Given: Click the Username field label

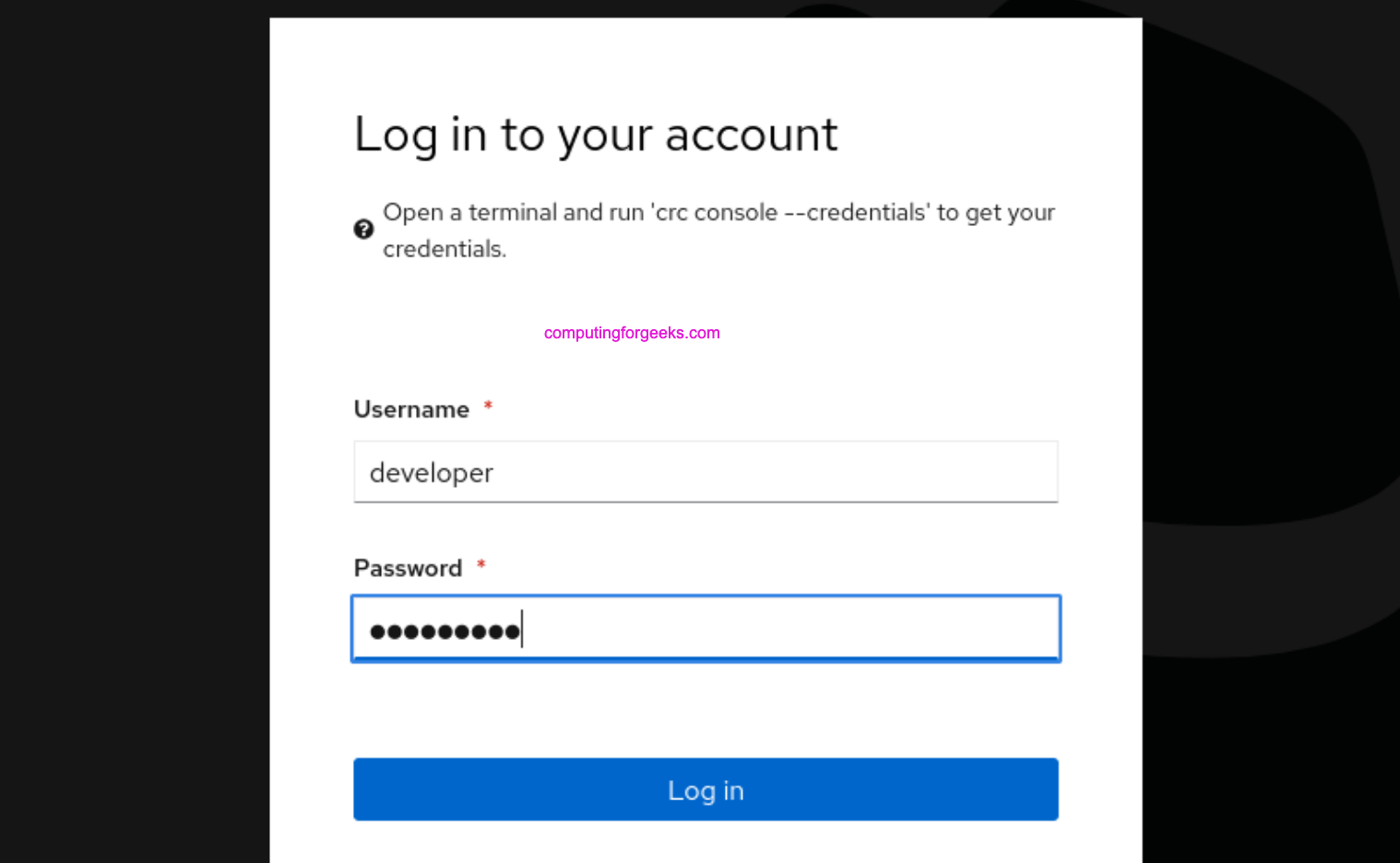Looking at the screenshot, I should pyautogui.click(x=411, y=409).
